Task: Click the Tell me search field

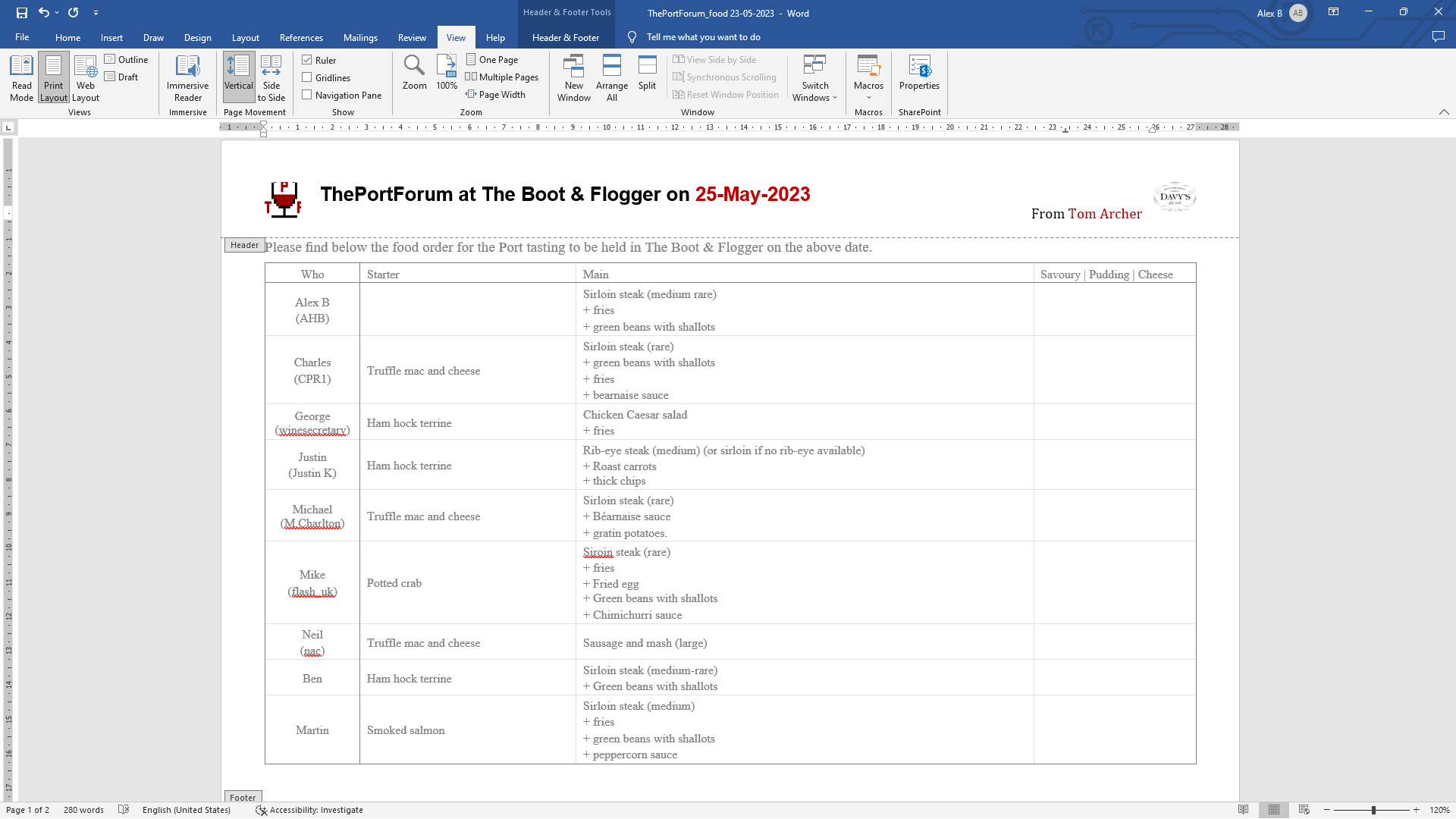Action: coord(703,37)
